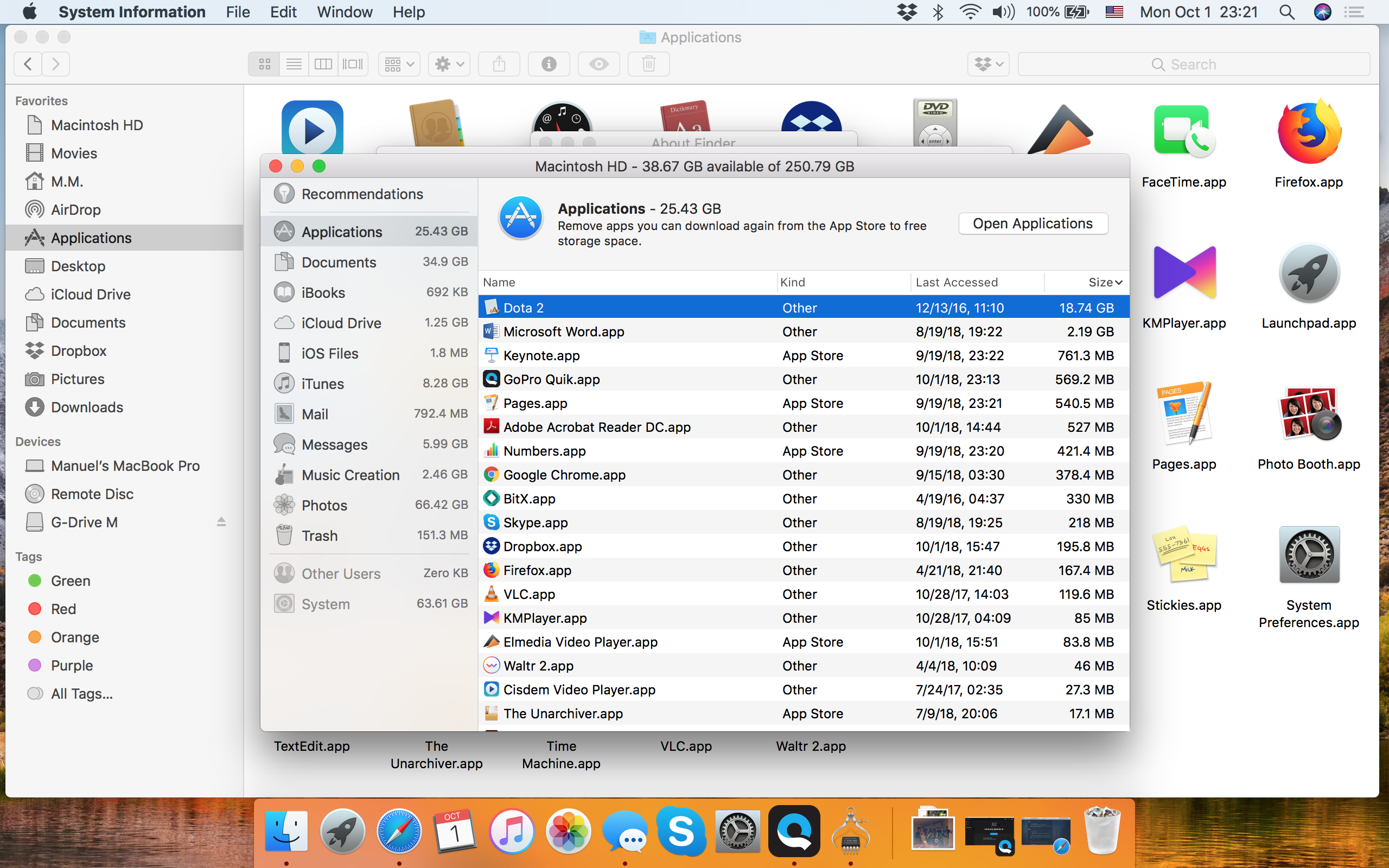Open the File menu
This screenshot has height=868, width=1389.
click(x=238, y=12)
